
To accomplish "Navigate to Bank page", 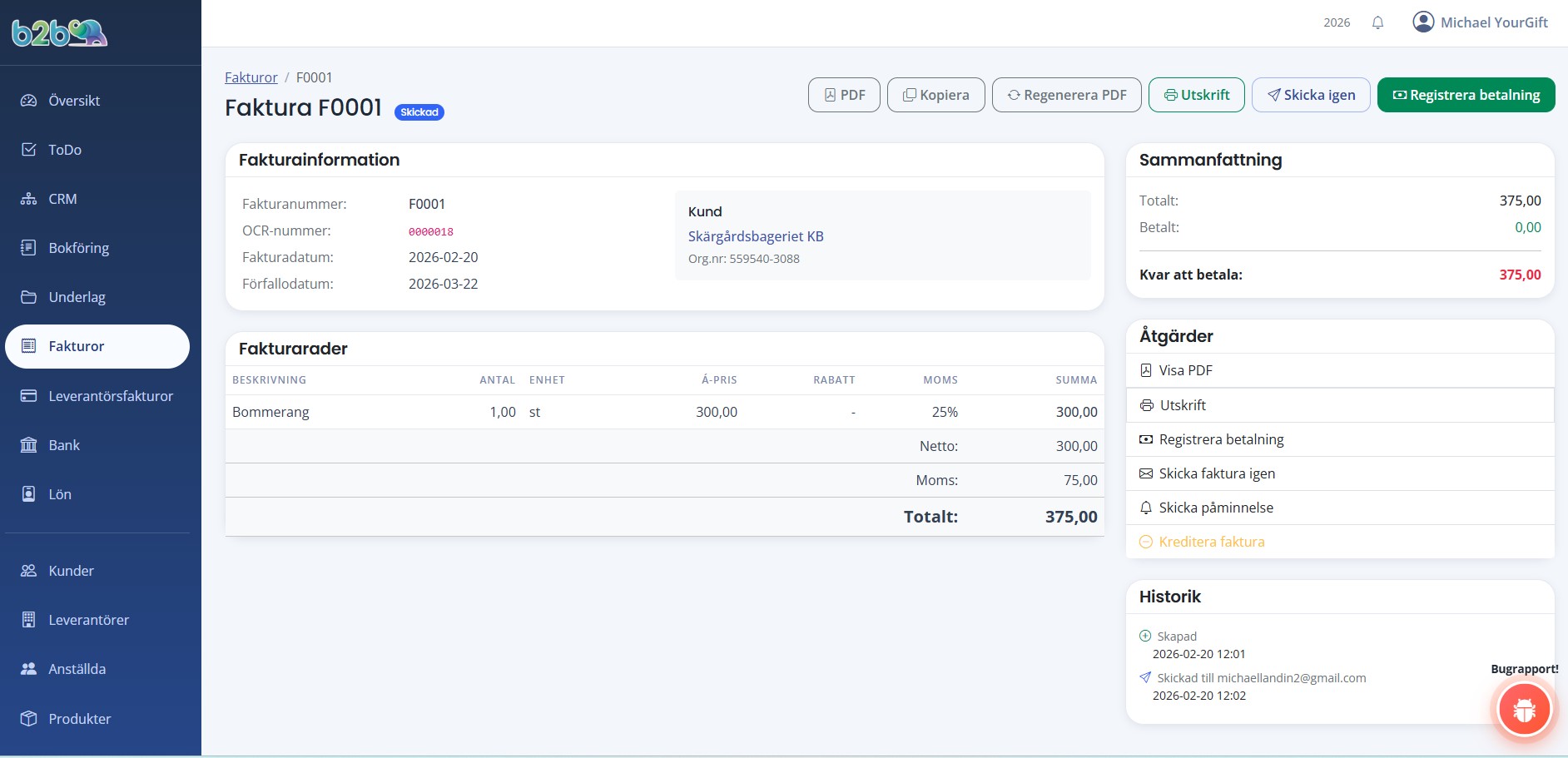I will tap(64, 445).
